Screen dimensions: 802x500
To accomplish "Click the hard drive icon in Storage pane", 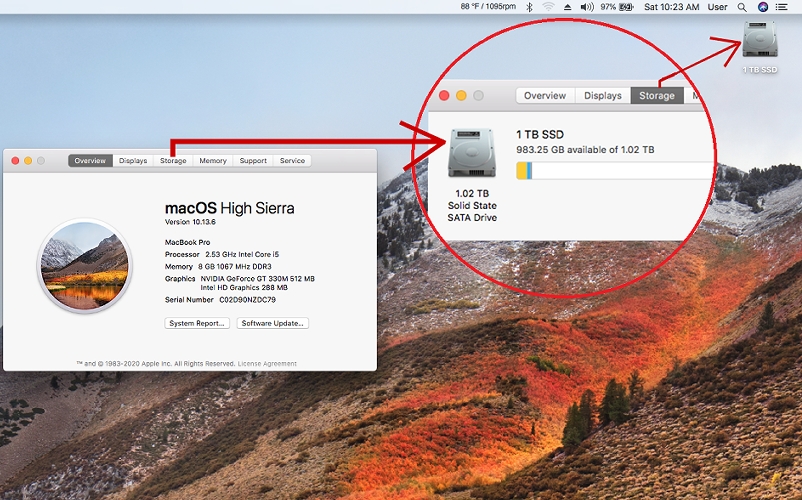I will coord(472,153).
